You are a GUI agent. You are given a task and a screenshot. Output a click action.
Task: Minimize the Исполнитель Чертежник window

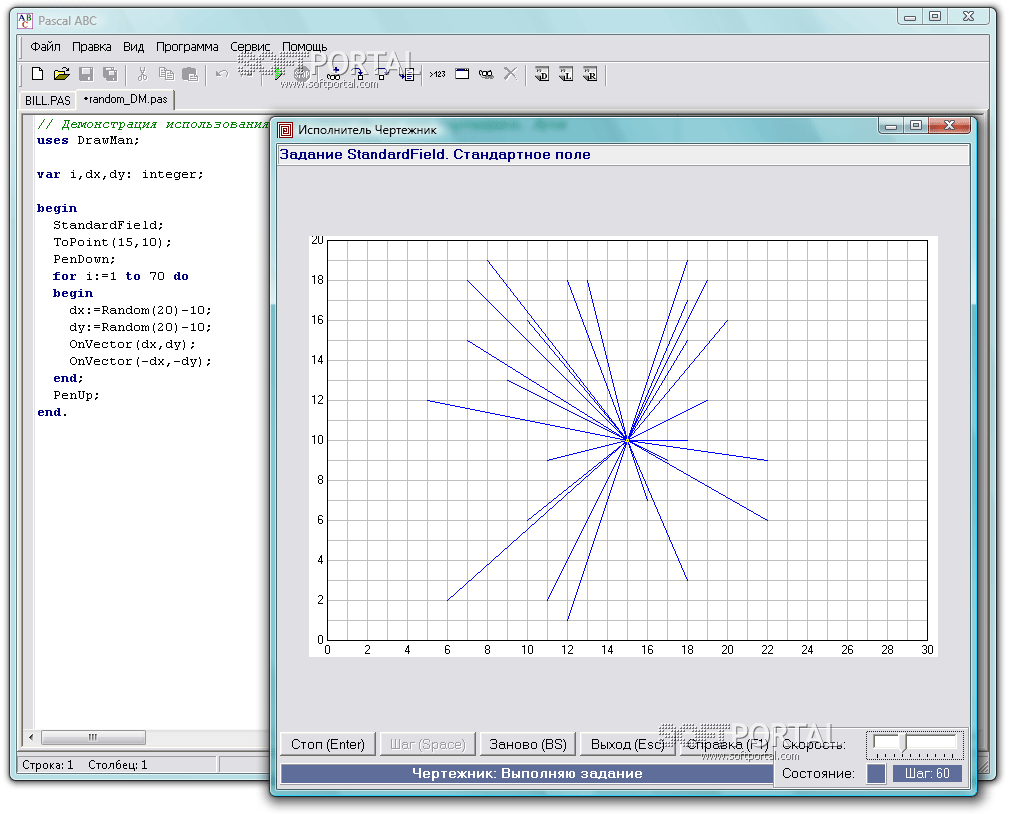pyautogui.click(x=891, y=126)
